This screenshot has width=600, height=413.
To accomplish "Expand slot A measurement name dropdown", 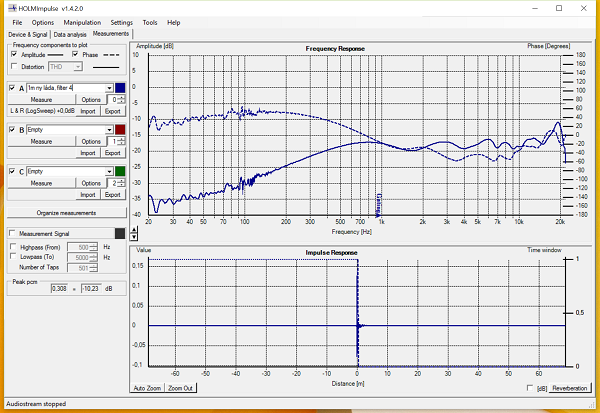I will click(x=109, y=88).
